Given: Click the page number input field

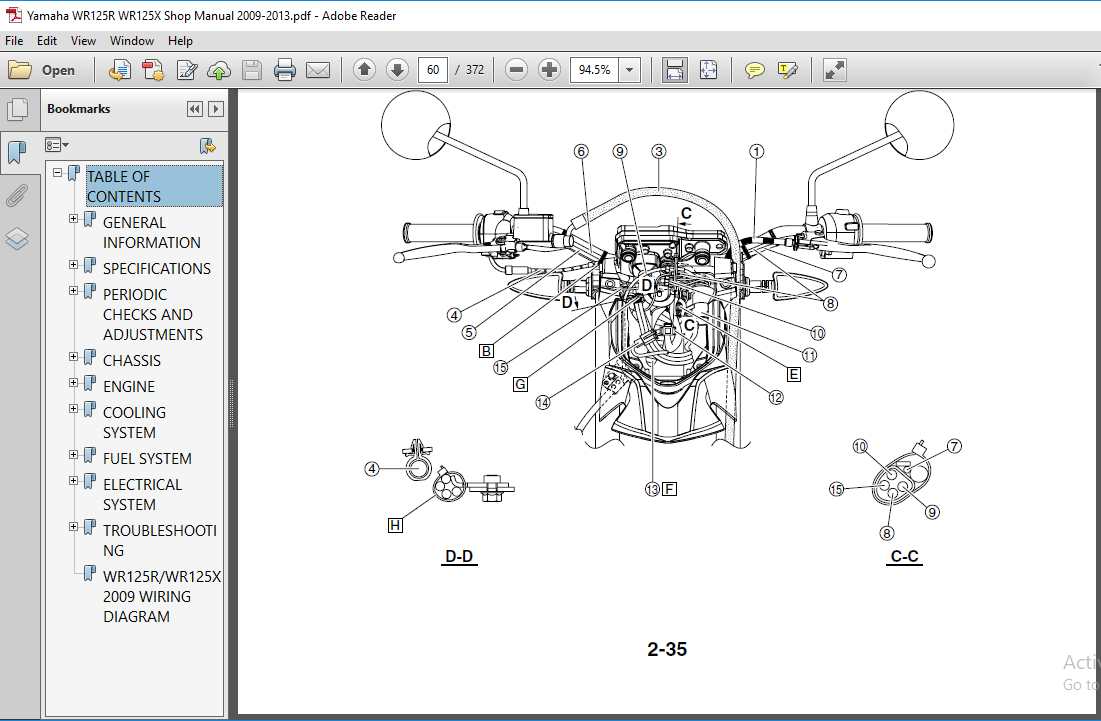Looking at the screenshot, I should (433, 70).
